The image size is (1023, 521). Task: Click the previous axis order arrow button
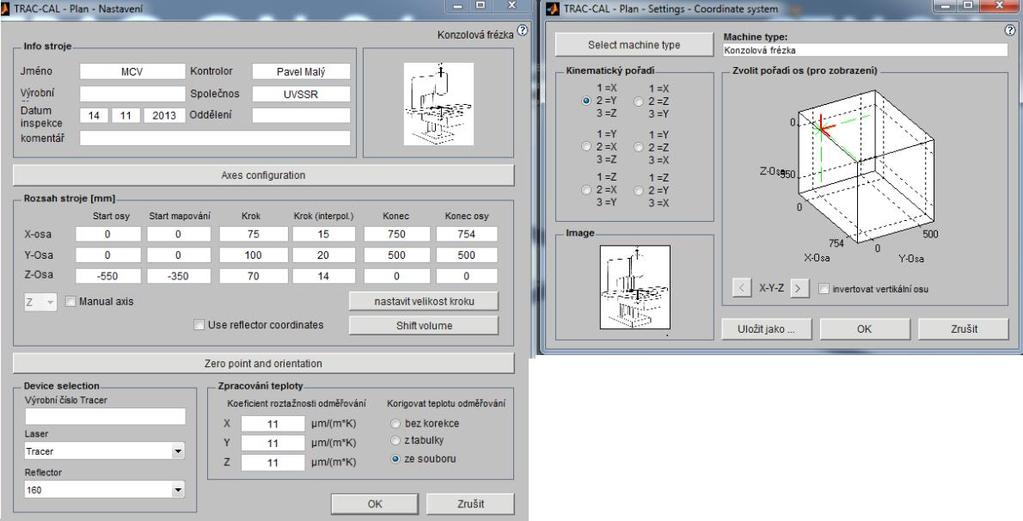742,288
